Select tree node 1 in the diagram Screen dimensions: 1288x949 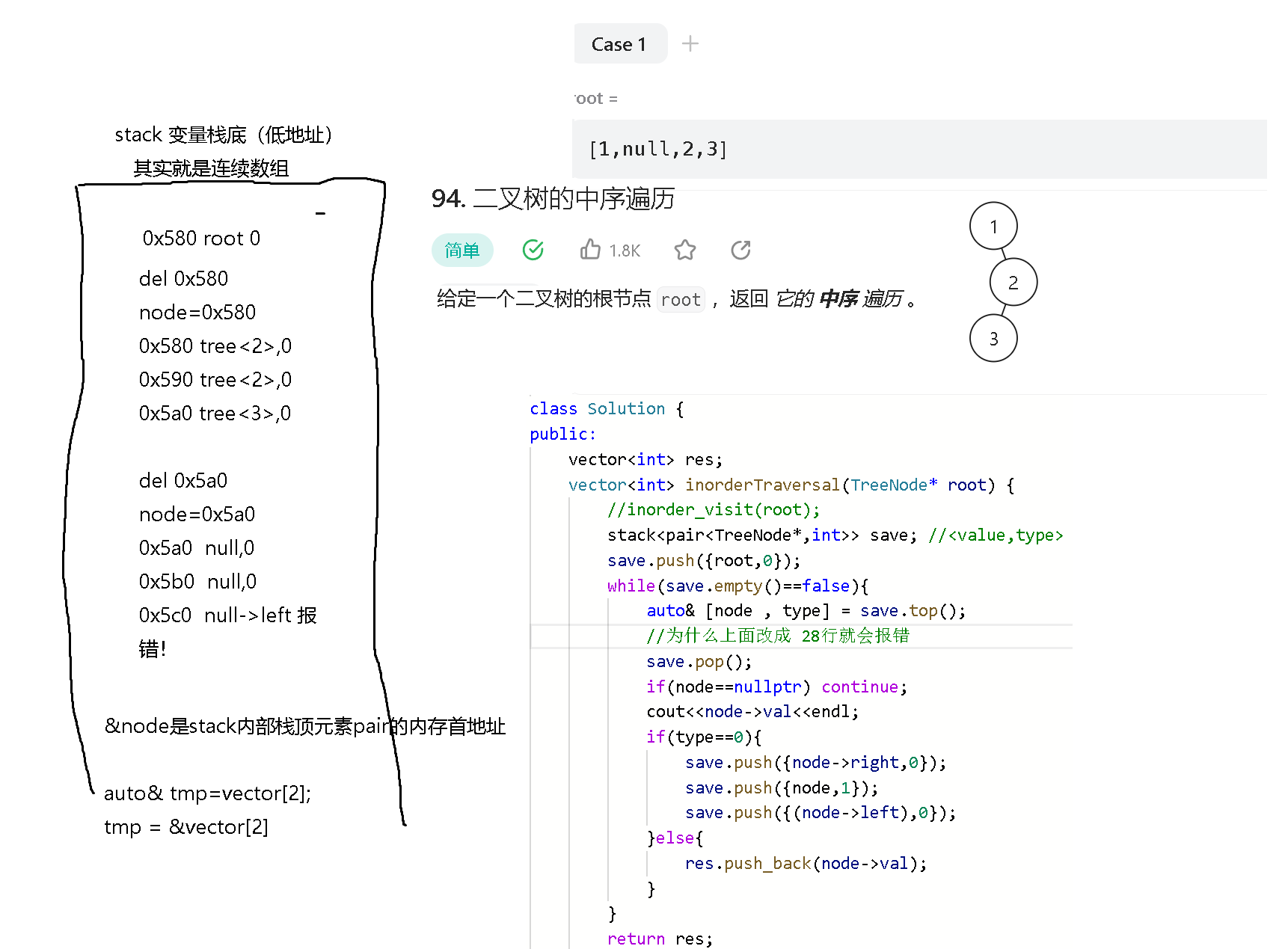[x=993, y=227]
